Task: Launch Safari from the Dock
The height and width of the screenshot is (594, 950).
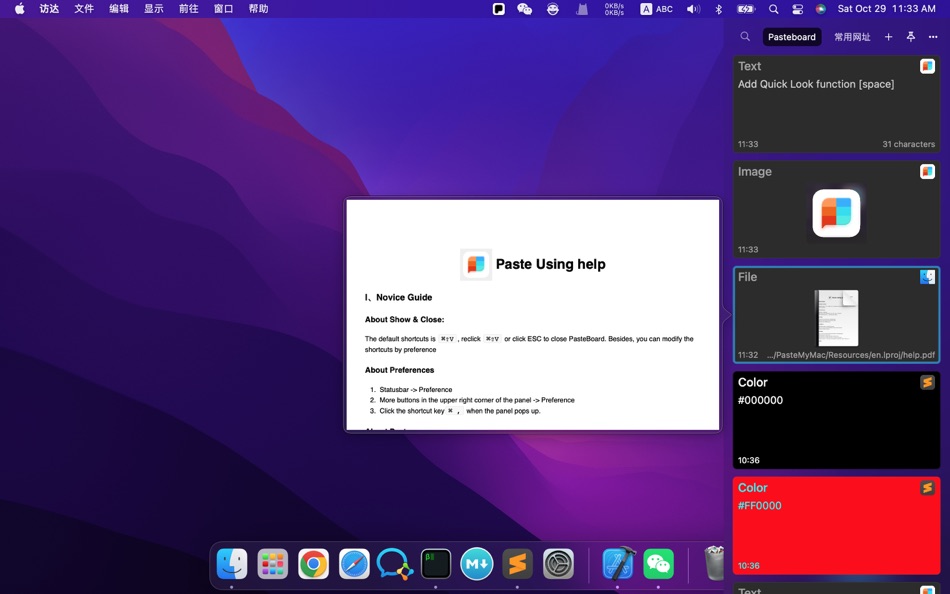Action: point(354,564)
